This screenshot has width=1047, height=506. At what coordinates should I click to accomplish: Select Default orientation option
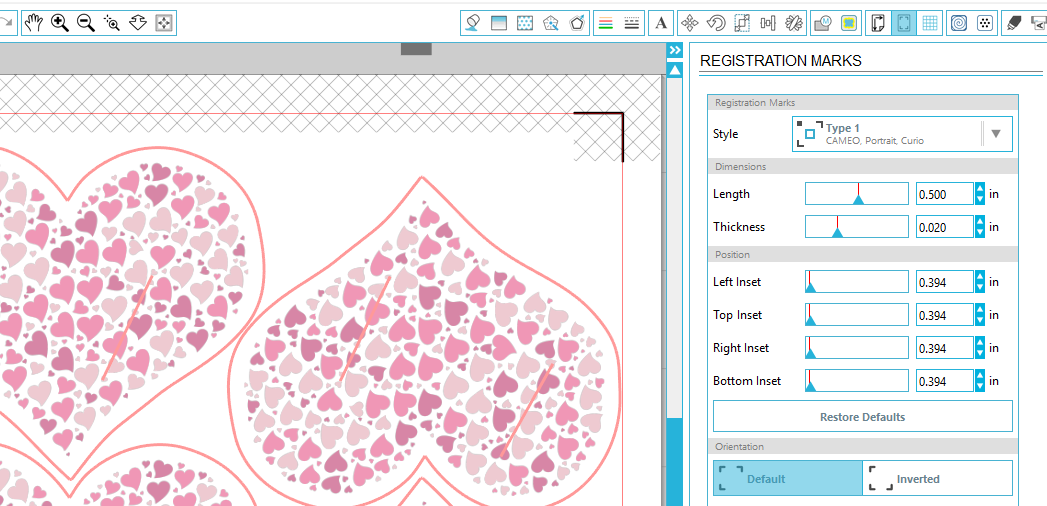tap(787, 478)
